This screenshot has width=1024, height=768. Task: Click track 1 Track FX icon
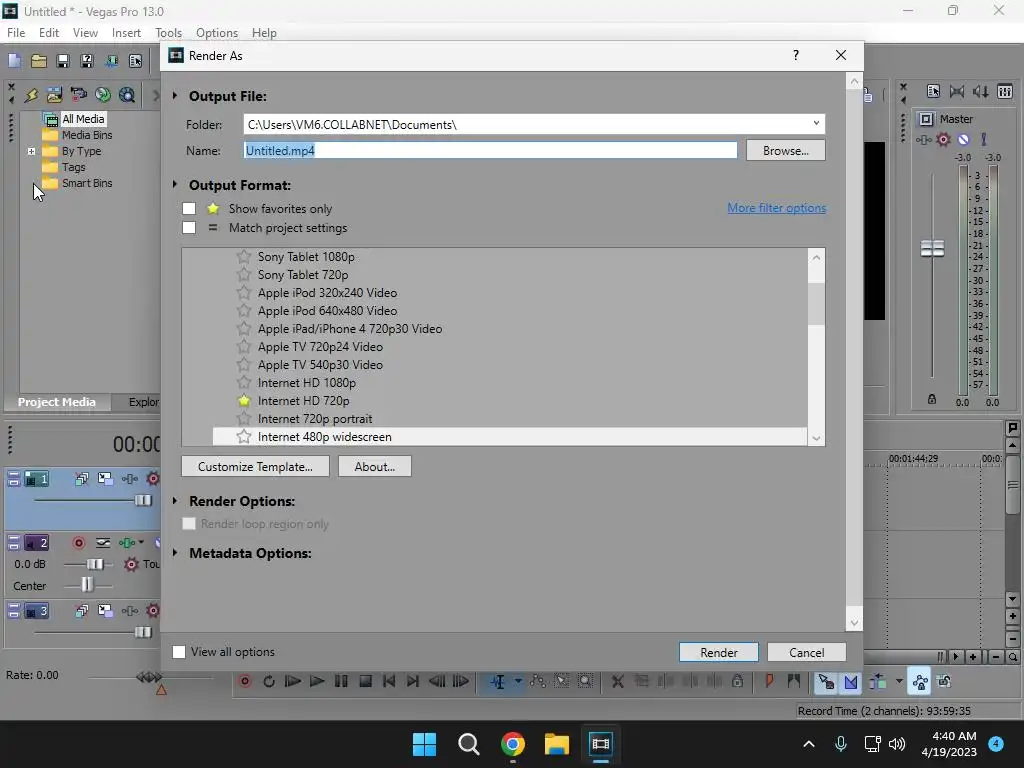click(x=129, y=479)
